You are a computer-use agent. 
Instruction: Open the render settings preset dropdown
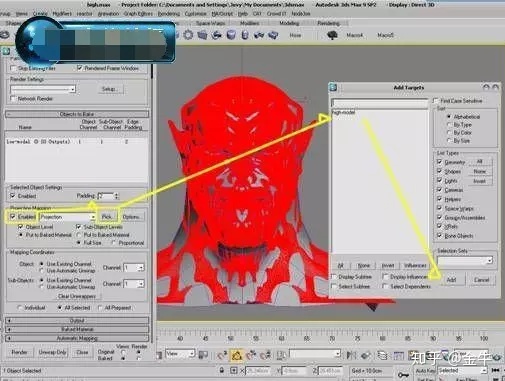click(43, 89)
